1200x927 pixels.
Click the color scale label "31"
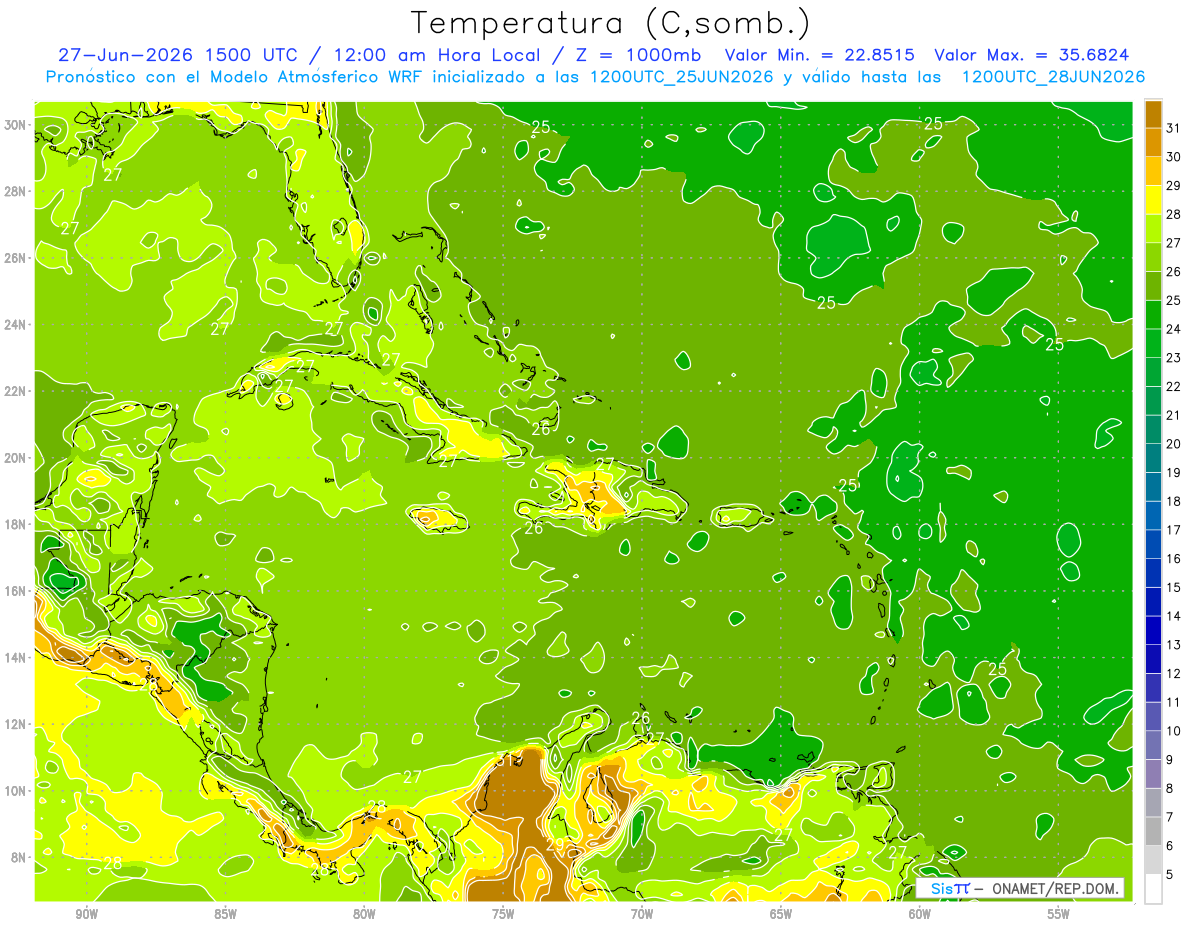tap(1174, 128)
